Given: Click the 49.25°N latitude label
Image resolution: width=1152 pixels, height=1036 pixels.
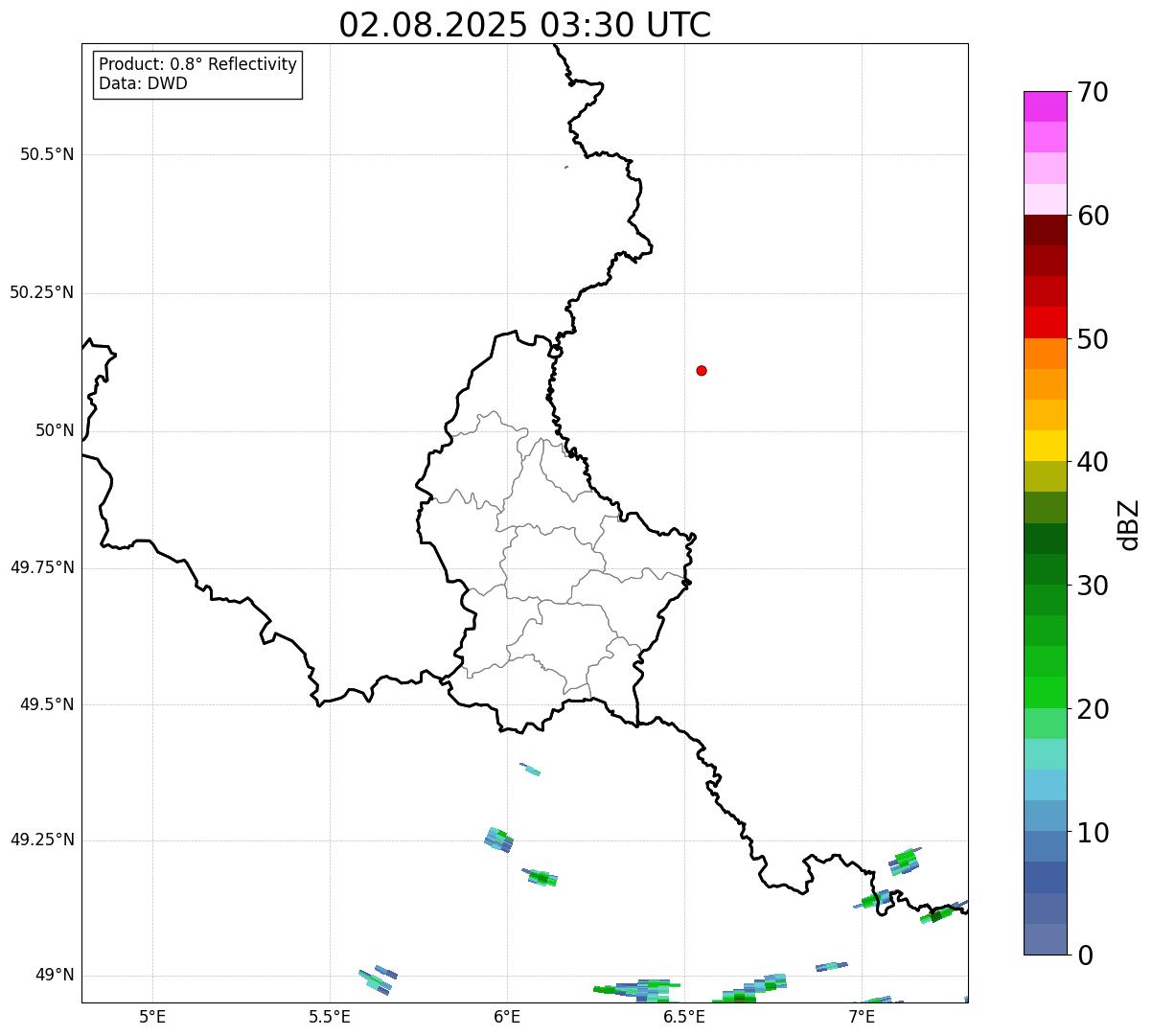Looking at the screenshot, I should point(42,840).
